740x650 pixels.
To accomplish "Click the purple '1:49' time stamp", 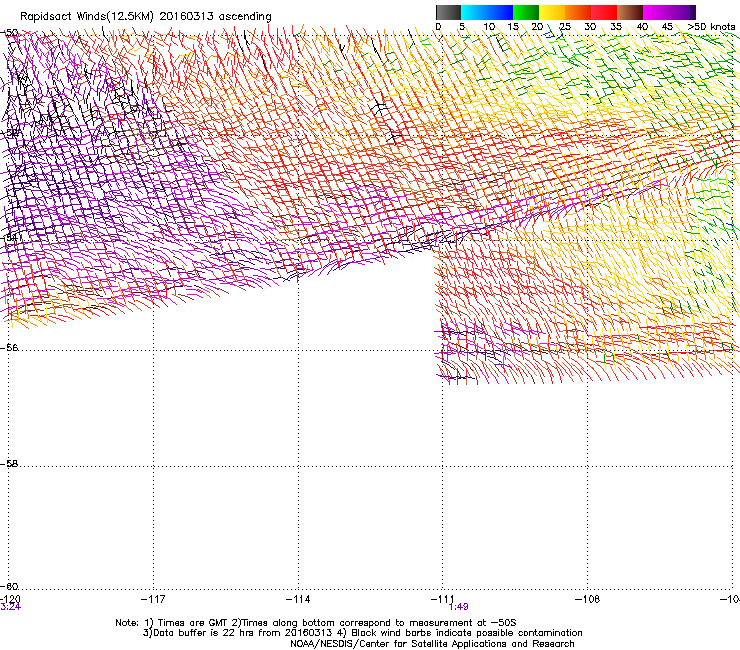I will click(458, 607).
